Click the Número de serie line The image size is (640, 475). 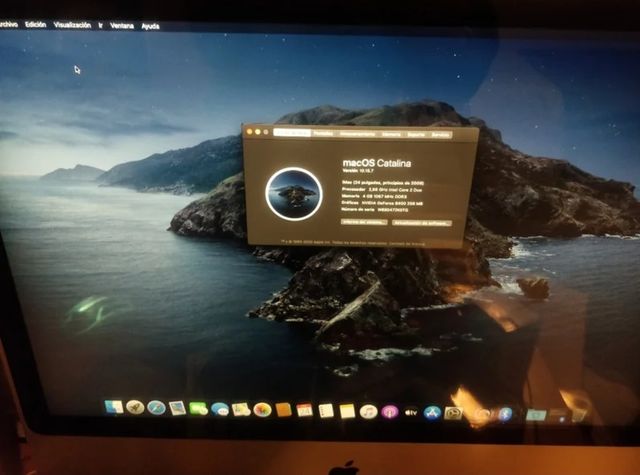coord(375,210)
